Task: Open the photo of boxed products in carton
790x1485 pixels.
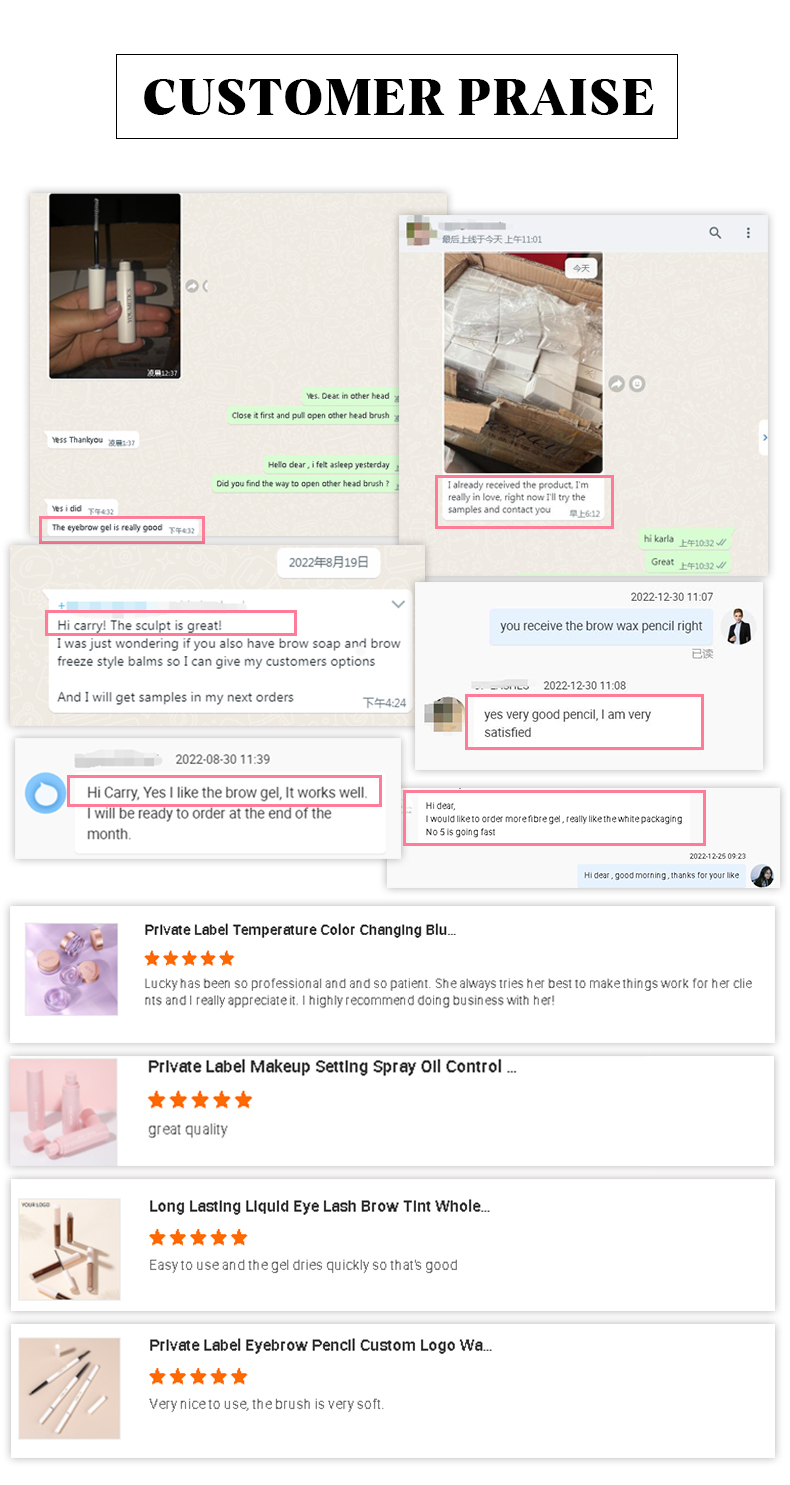Action: pyautogui.click(x=523, y=363)
